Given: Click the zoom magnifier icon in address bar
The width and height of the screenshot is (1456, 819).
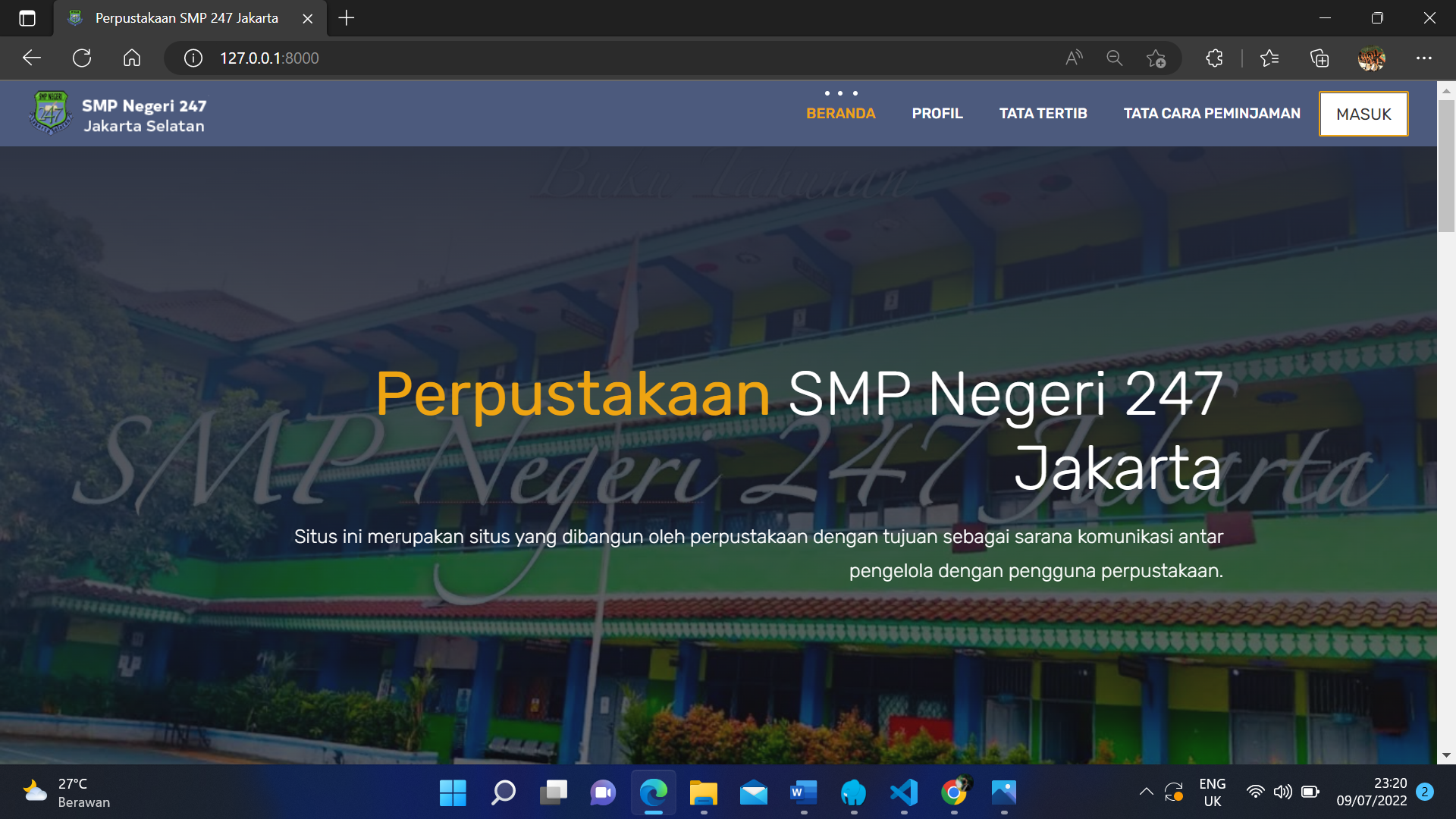Looking at the screenshot, I should click(x=1114, y=58).
